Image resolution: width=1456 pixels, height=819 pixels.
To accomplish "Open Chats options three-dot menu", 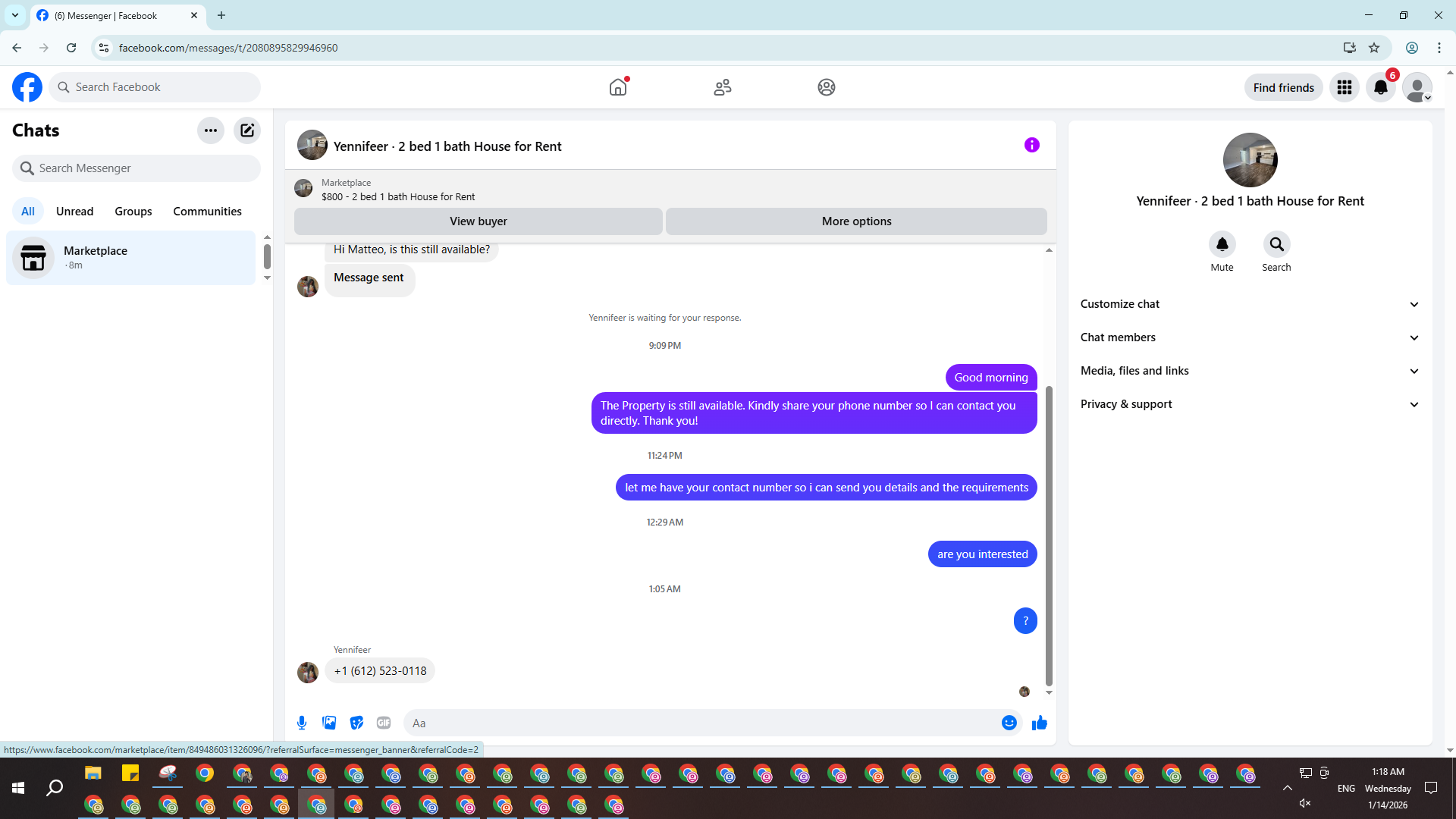I will [x=211, y=130].
